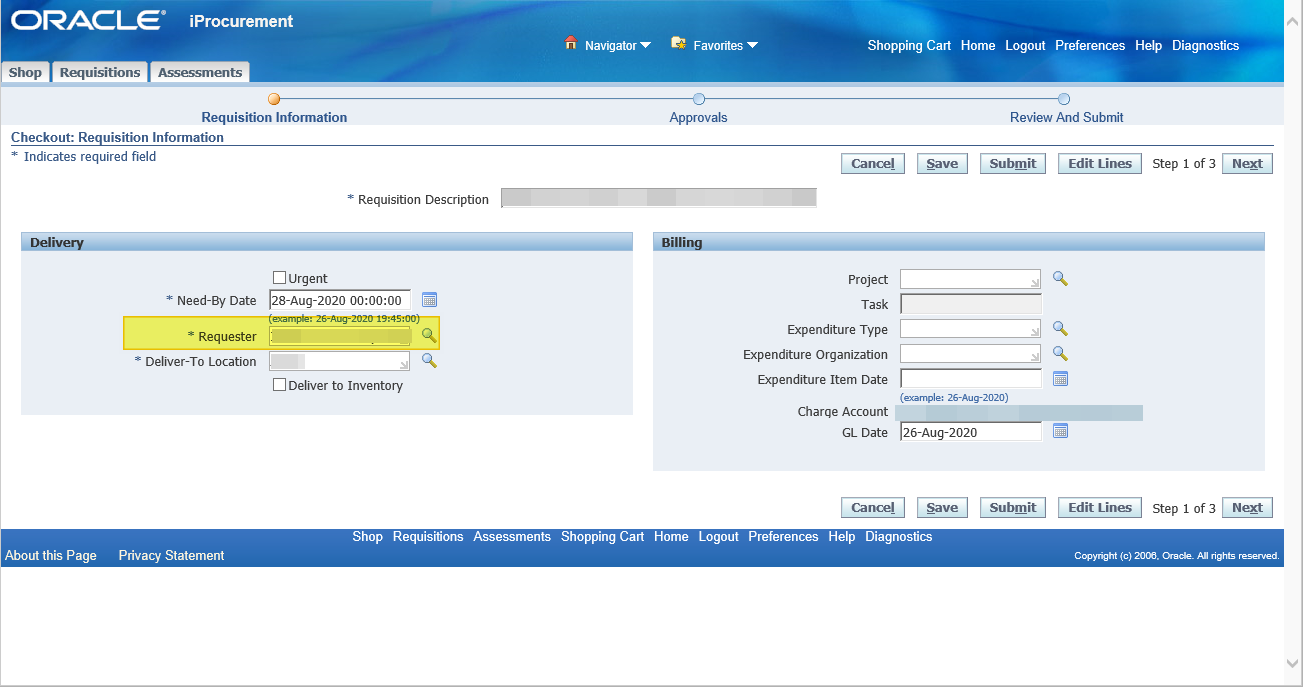The width and height of the screenshot is (1303, 688).
Task: Click the bottom Save button
Action: 942,508
